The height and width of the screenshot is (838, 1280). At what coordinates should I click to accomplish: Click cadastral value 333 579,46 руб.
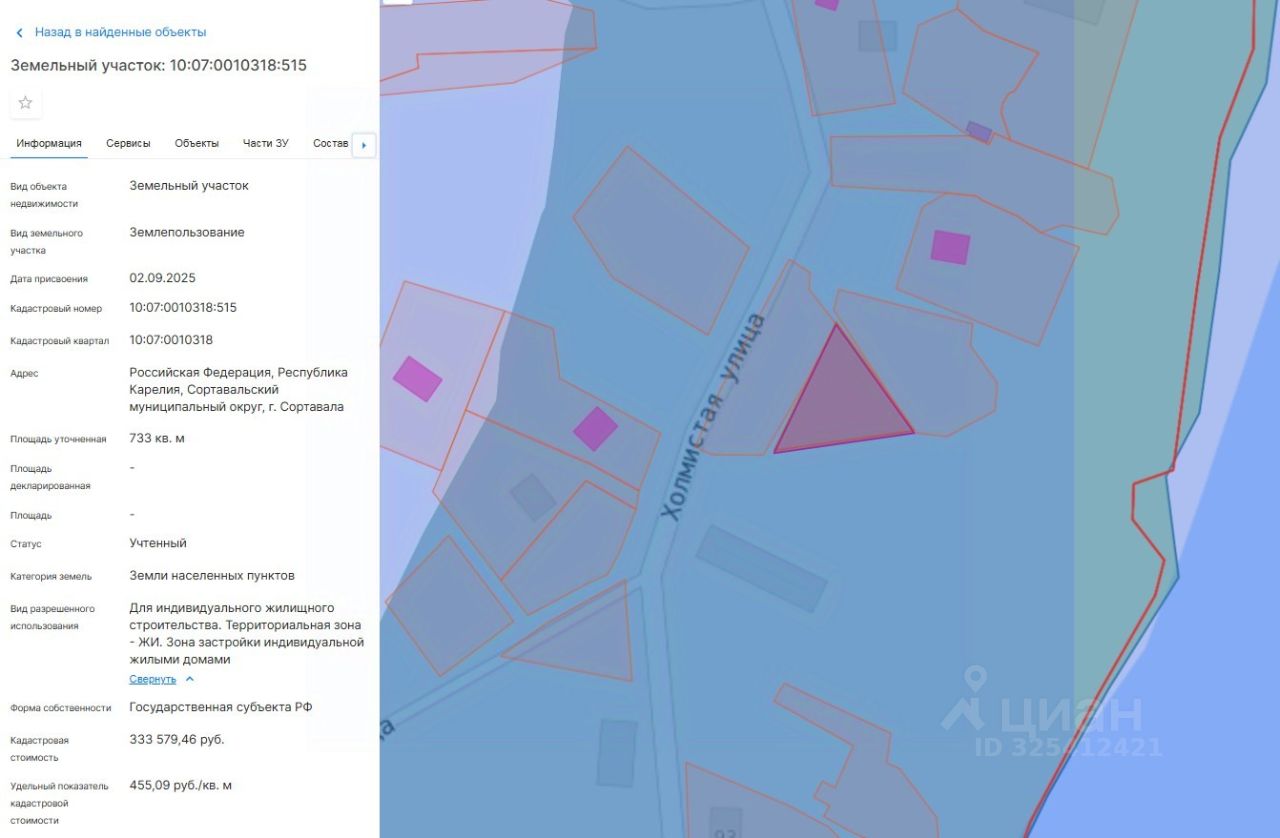click(177, 740)
